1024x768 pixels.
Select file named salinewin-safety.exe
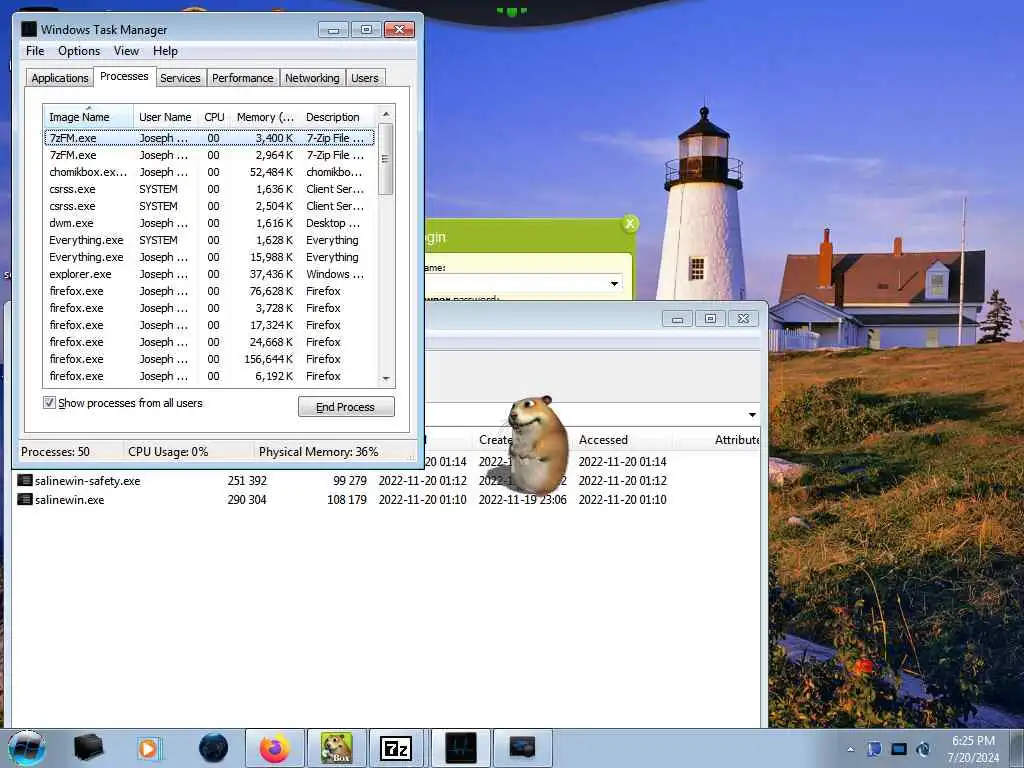(x=88, y=481)
